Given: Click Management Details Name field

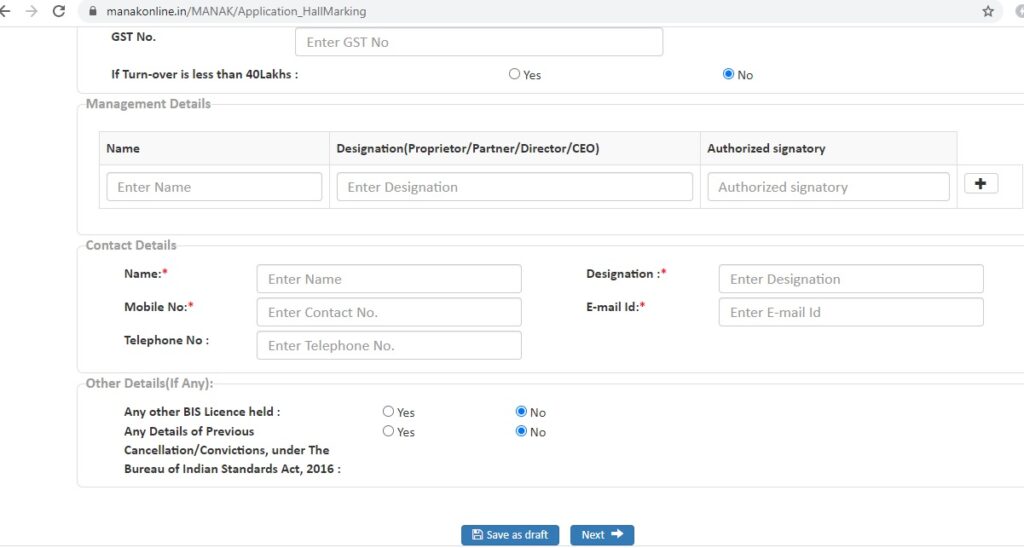Looking at the screenshot, I should (214, 187).
